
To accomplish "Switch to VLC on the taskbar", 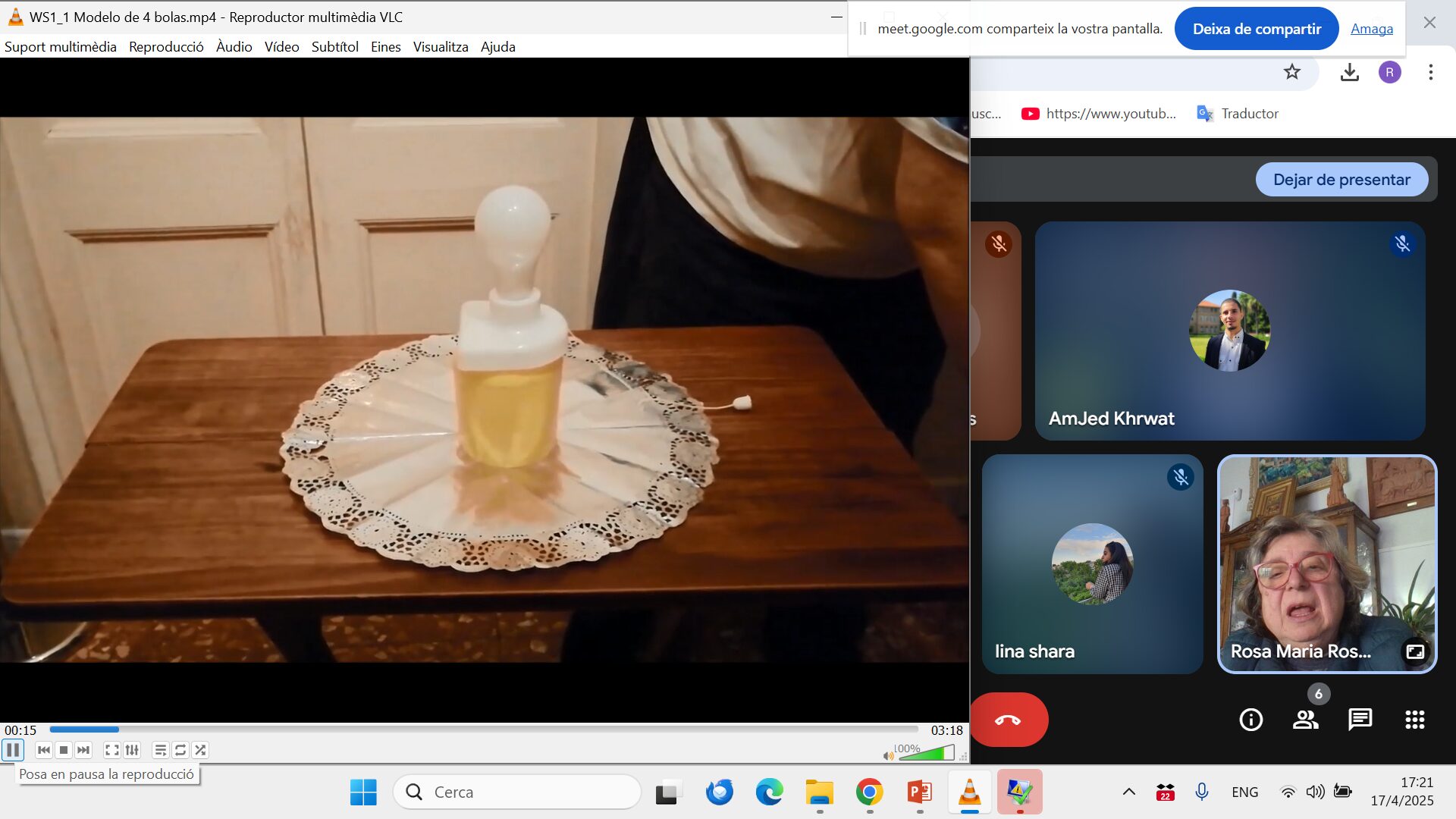I will pos(969,792).
